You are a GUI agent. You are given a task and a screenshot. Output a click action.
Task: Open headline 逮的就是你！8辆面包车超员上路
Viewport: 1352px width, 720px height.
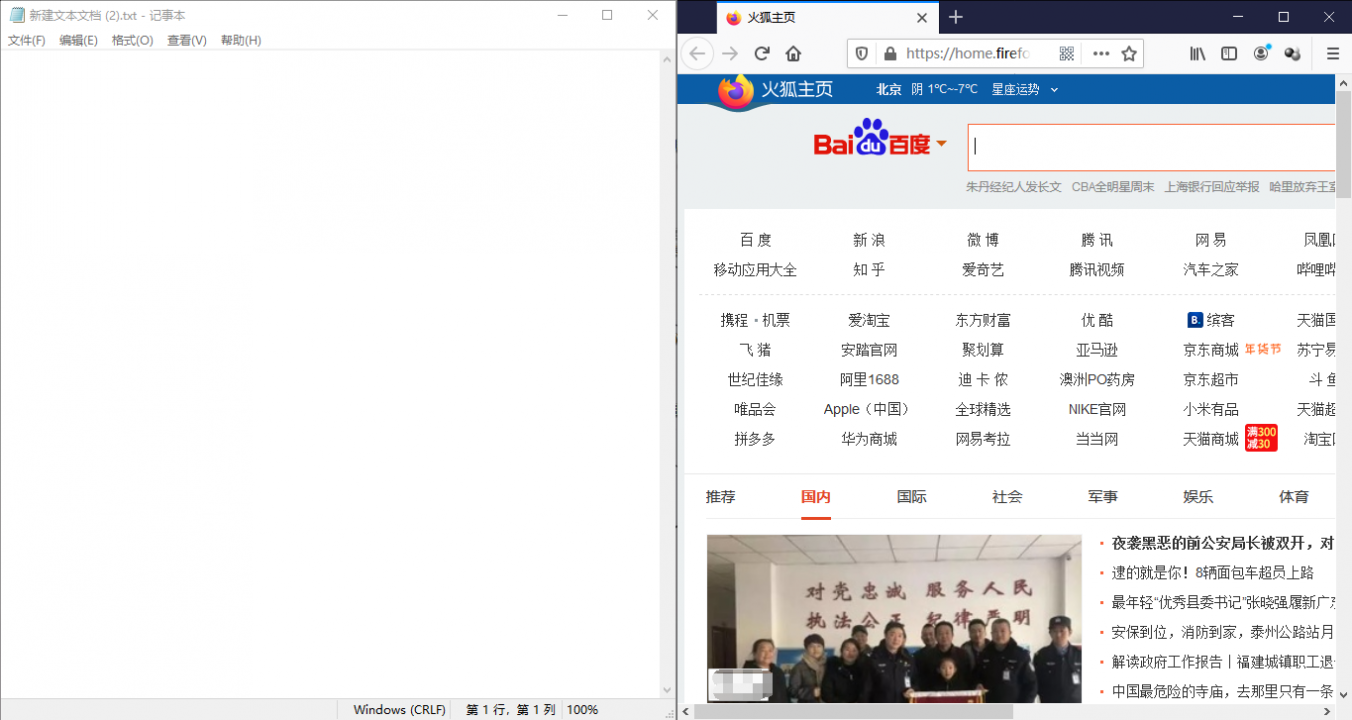(1213, 573)
